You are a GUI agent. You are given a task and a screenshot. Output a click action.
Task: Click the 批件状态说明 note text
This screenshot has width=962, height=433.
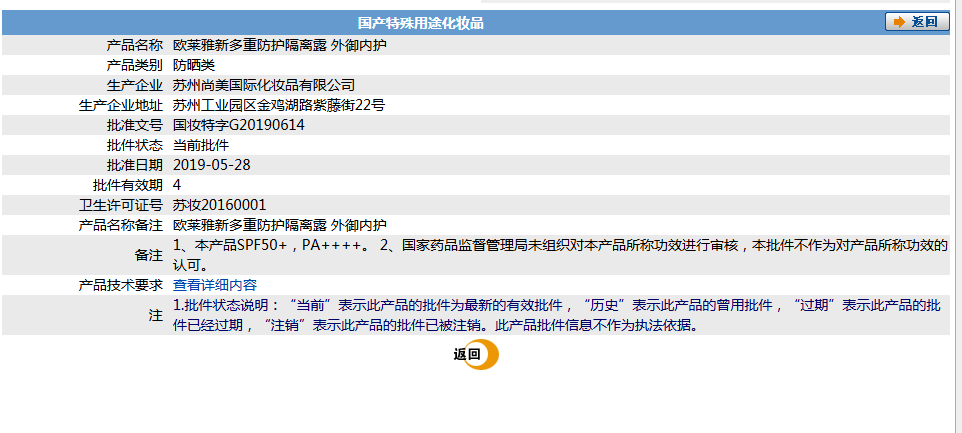[x=557, y=315]
